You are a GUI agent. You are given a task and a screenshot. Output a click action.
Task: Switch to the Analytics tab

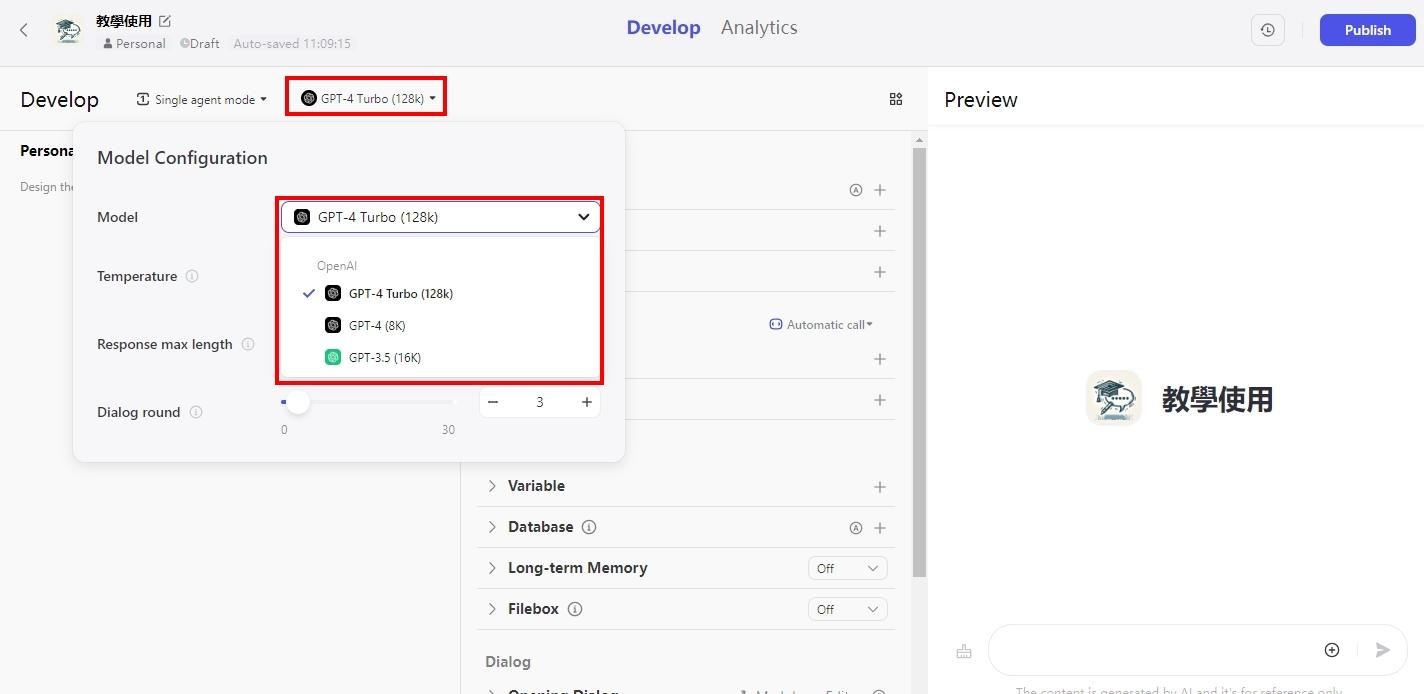758,28
